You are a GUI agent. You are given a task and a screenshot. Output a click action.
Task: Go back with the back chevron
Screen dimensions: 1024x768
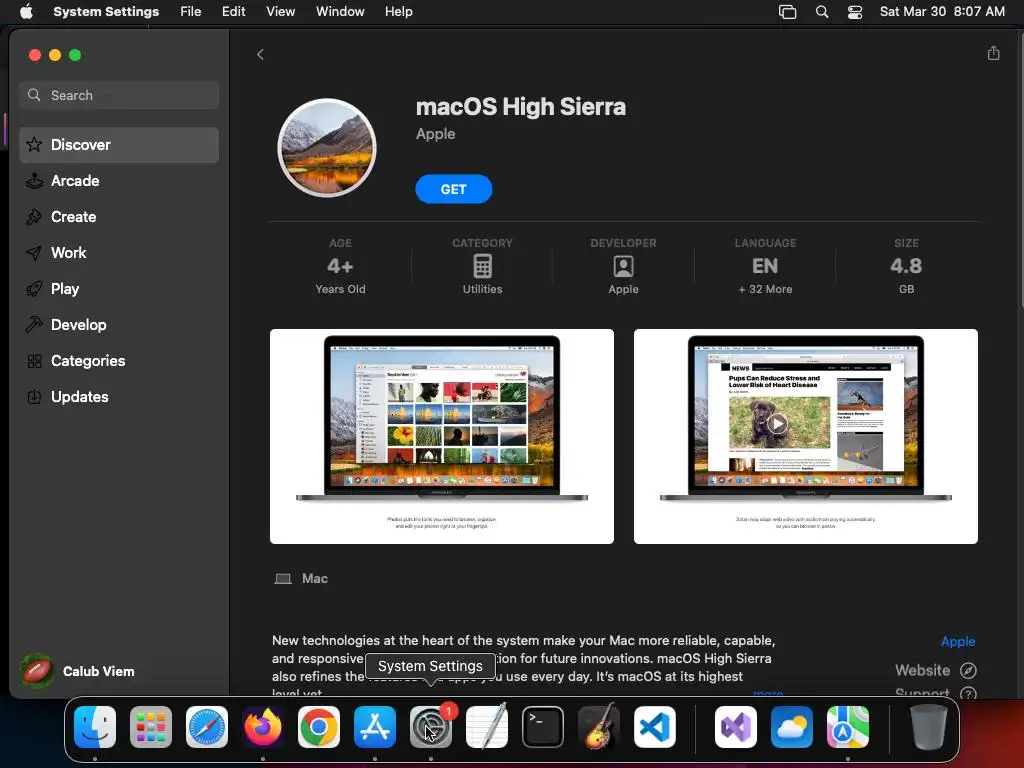point(261,55)
